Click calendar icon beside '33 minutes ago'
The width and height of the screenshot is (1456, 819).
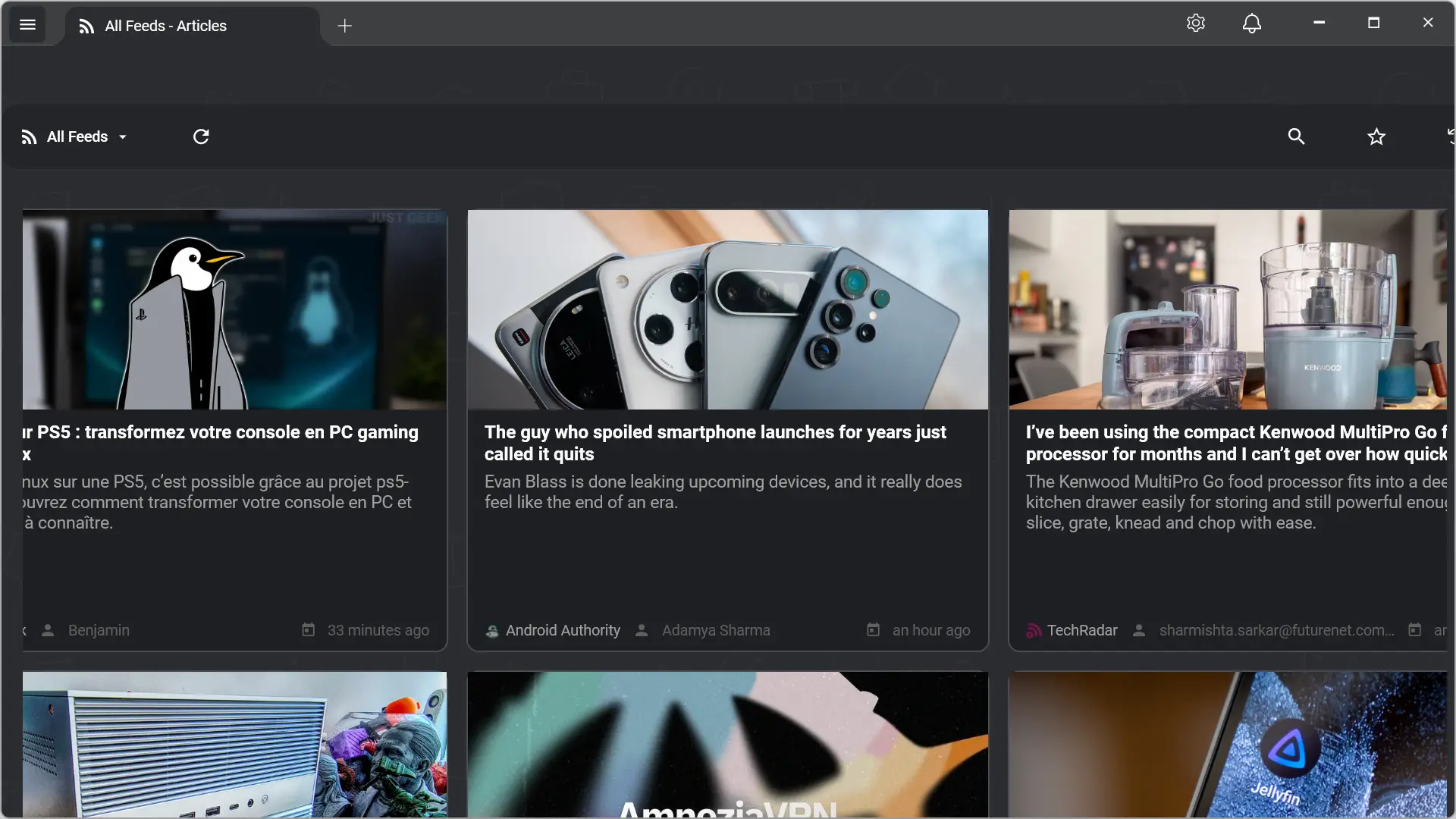309,629
